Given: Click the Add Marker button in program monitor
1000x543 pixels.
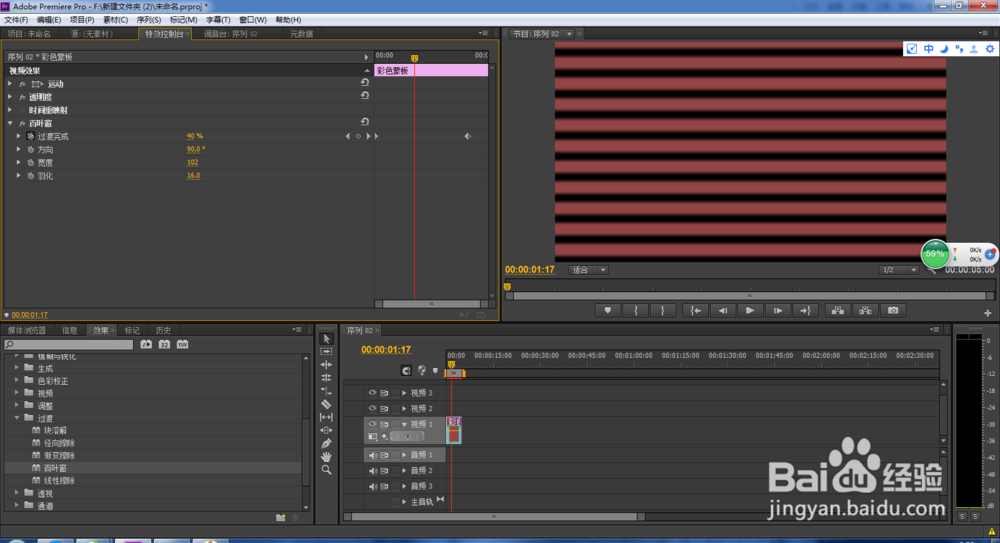Looking at the screenshot, I should click(x=608, y=311).
